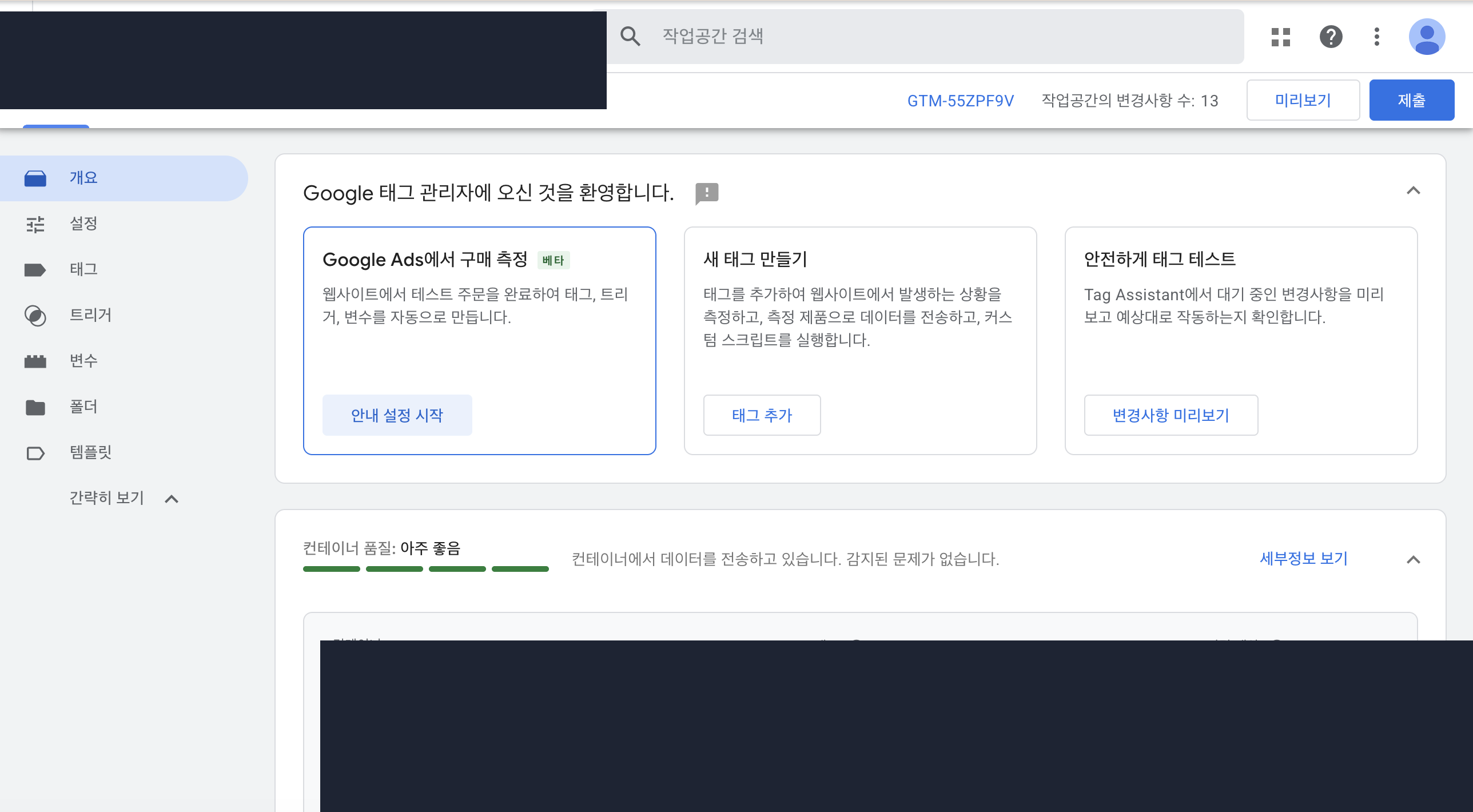The height and width of the screenshot is (812, 1473).
Task: Click the green container quality progress bar
Action: coord(425,569)
